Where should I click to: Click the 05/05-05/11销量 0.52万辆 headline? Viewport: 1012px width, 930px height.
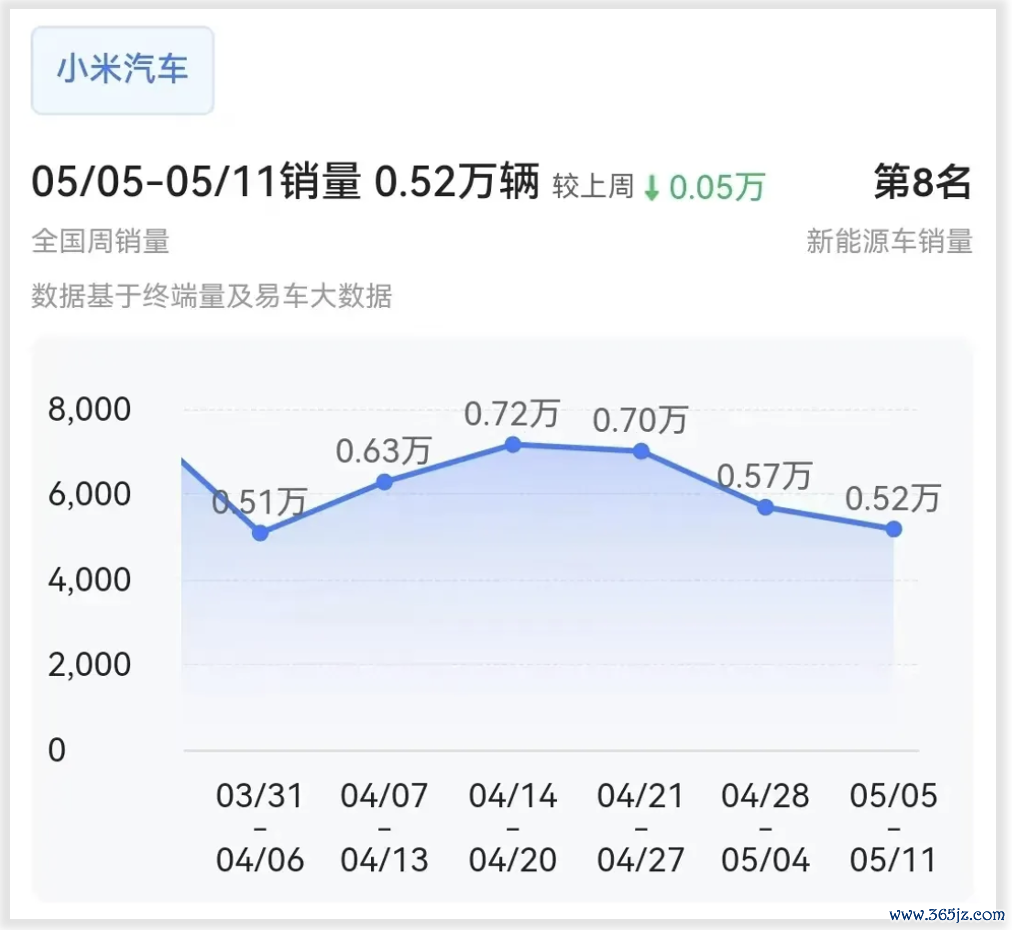click(x=285, y=182)
